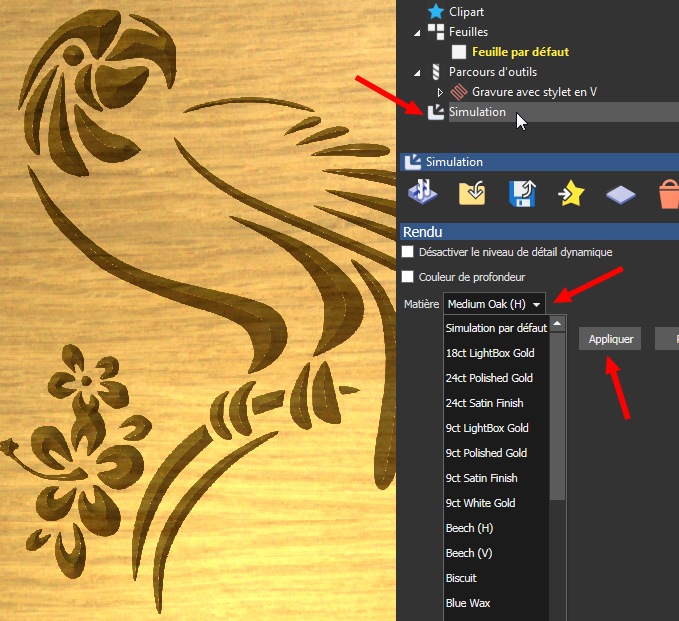Screen dimensions: 679x621
Task: Select Parcours d'outils tree item
Action: click(x=493, y=72)
